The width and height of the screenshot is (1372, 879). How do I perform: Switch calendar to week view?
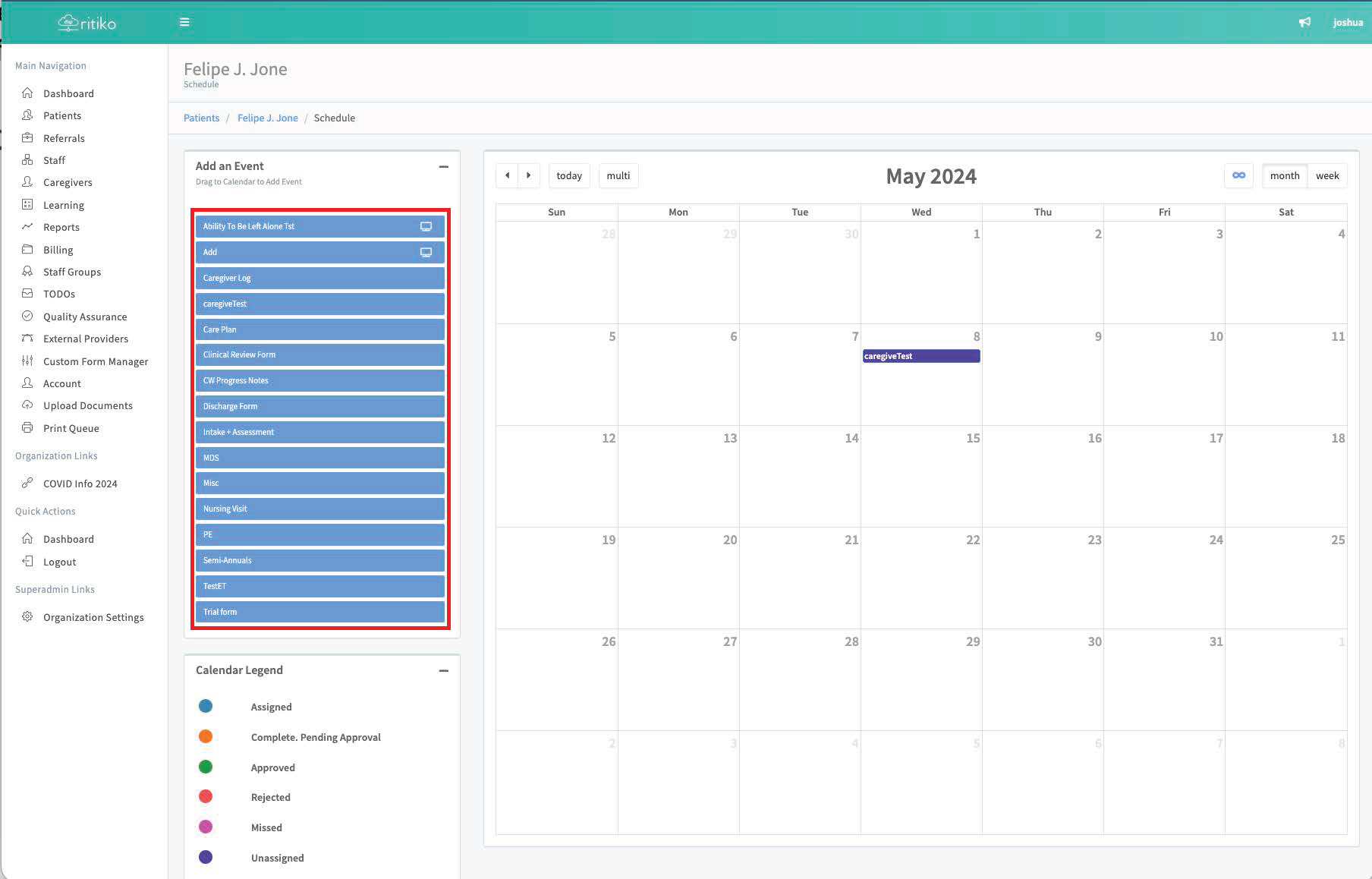1327,175
